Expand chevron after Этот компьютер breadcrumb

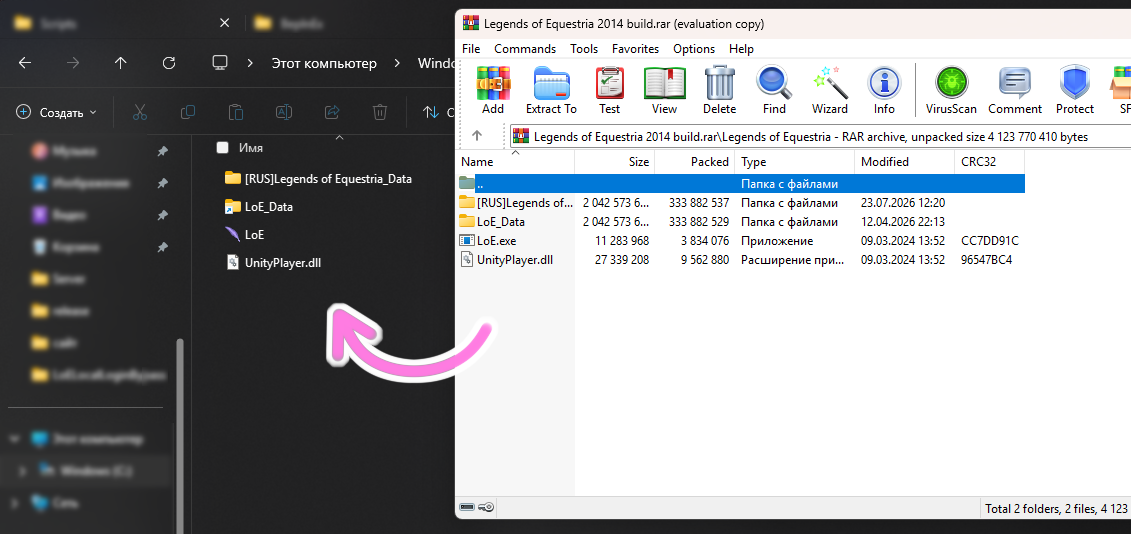pos(397,63)
